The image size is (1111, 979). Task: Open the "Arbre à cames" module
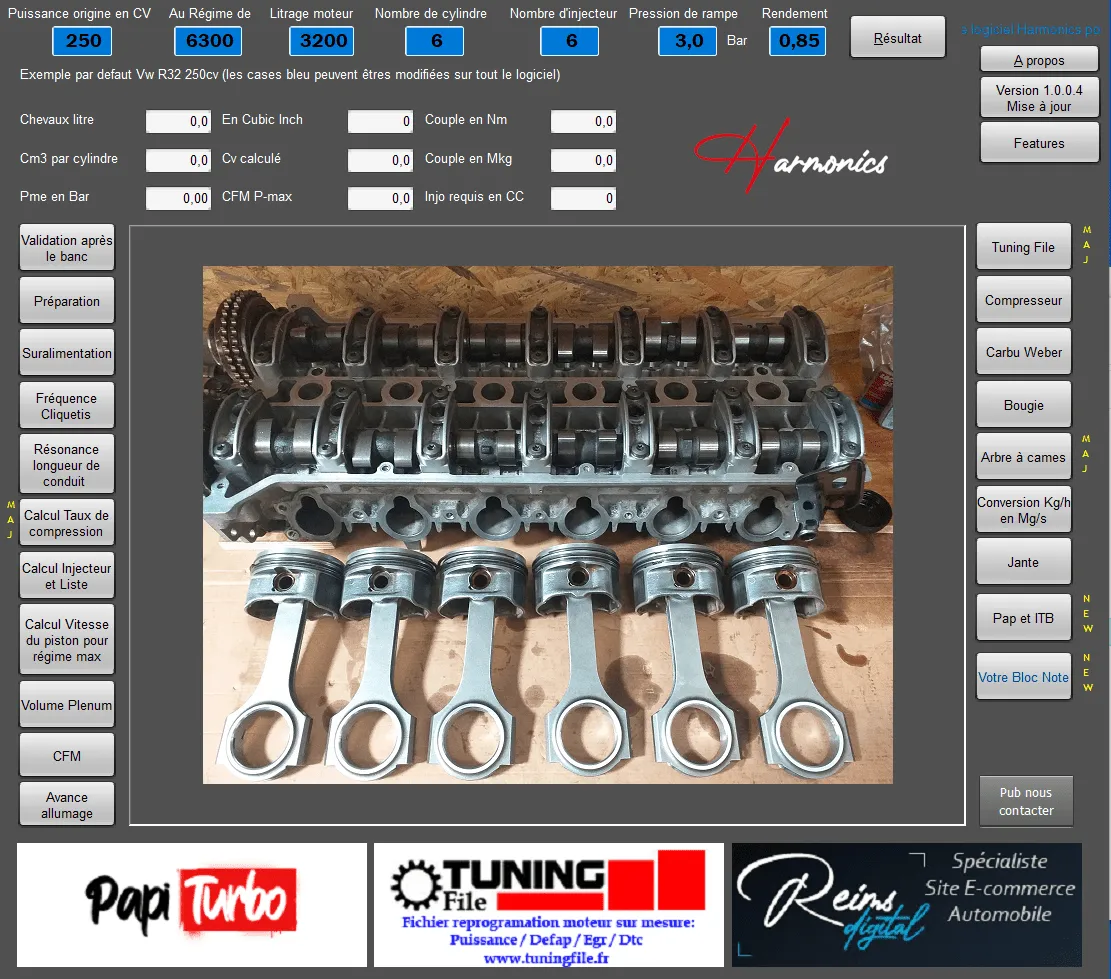(1023, 456)
